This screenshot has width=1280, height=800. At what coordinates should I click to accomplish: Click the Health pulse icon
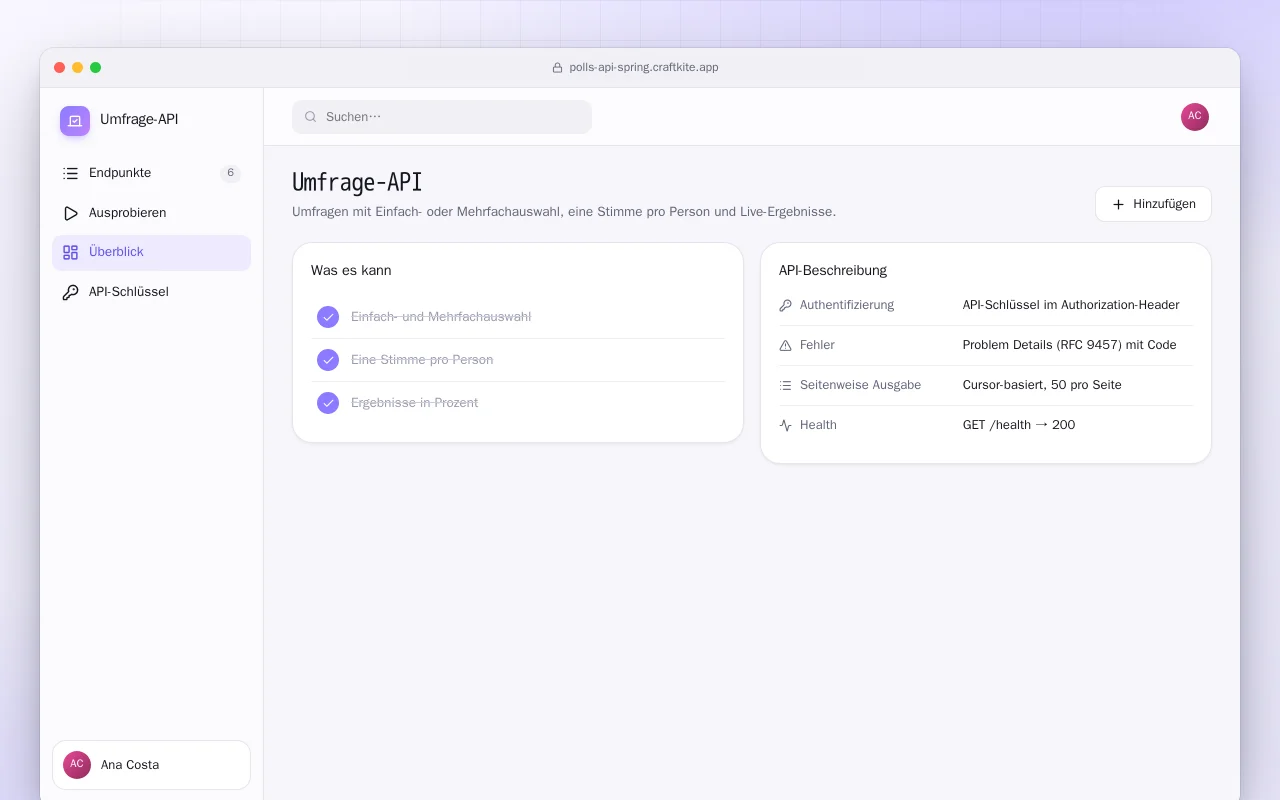(785, 425)
